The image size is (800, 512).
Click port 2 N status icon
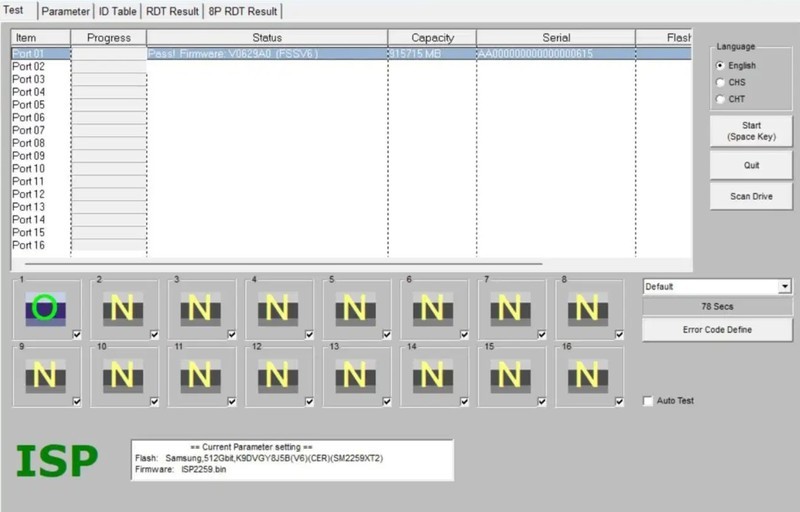click(123, 309)
